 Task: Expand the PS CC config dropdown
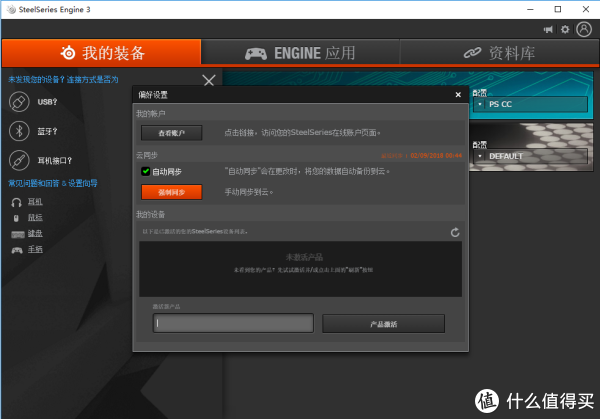tap(481, 103)
